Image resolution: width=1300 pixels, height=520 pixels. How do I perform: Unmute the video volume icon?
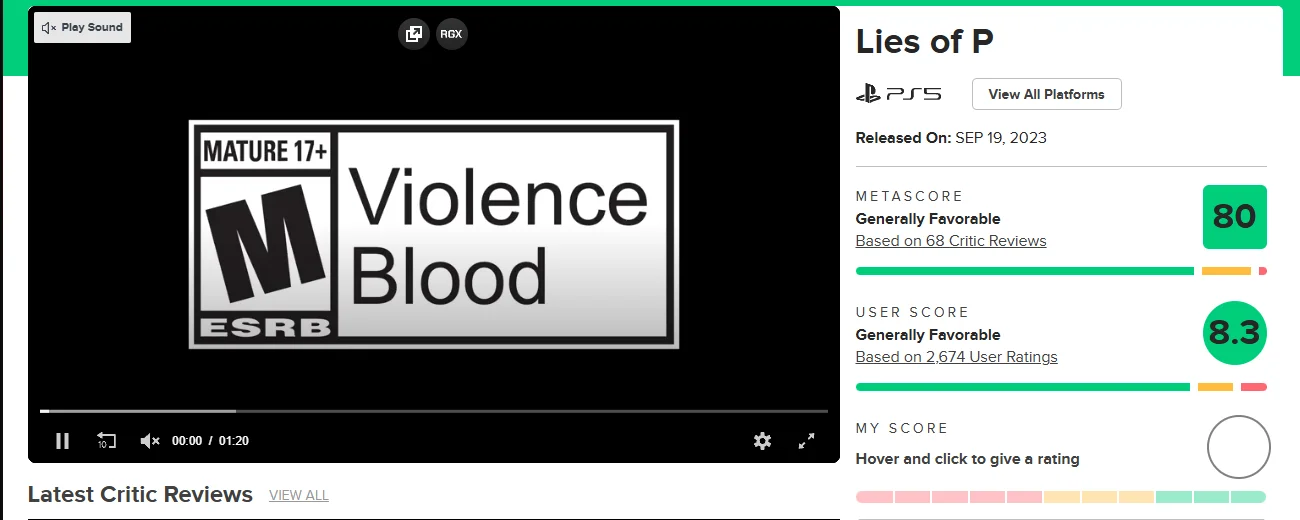tap(150, 441)
